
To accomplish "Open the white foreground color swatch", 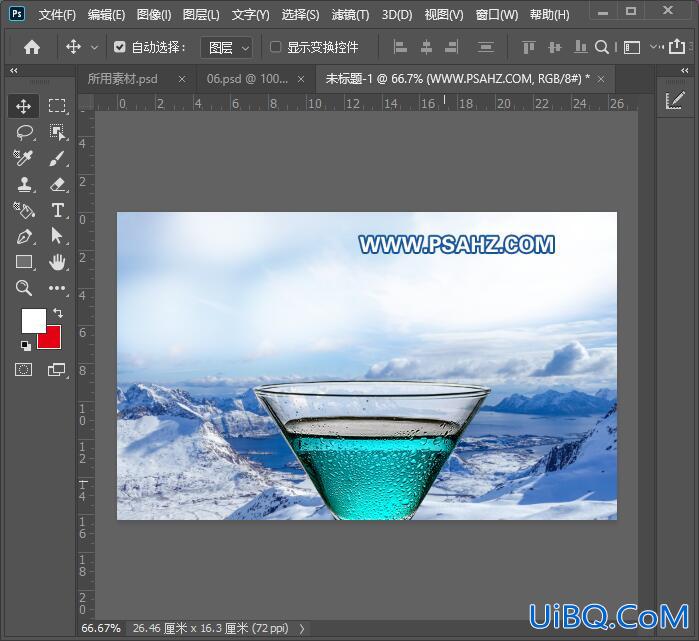I will (x=33, y=320).
